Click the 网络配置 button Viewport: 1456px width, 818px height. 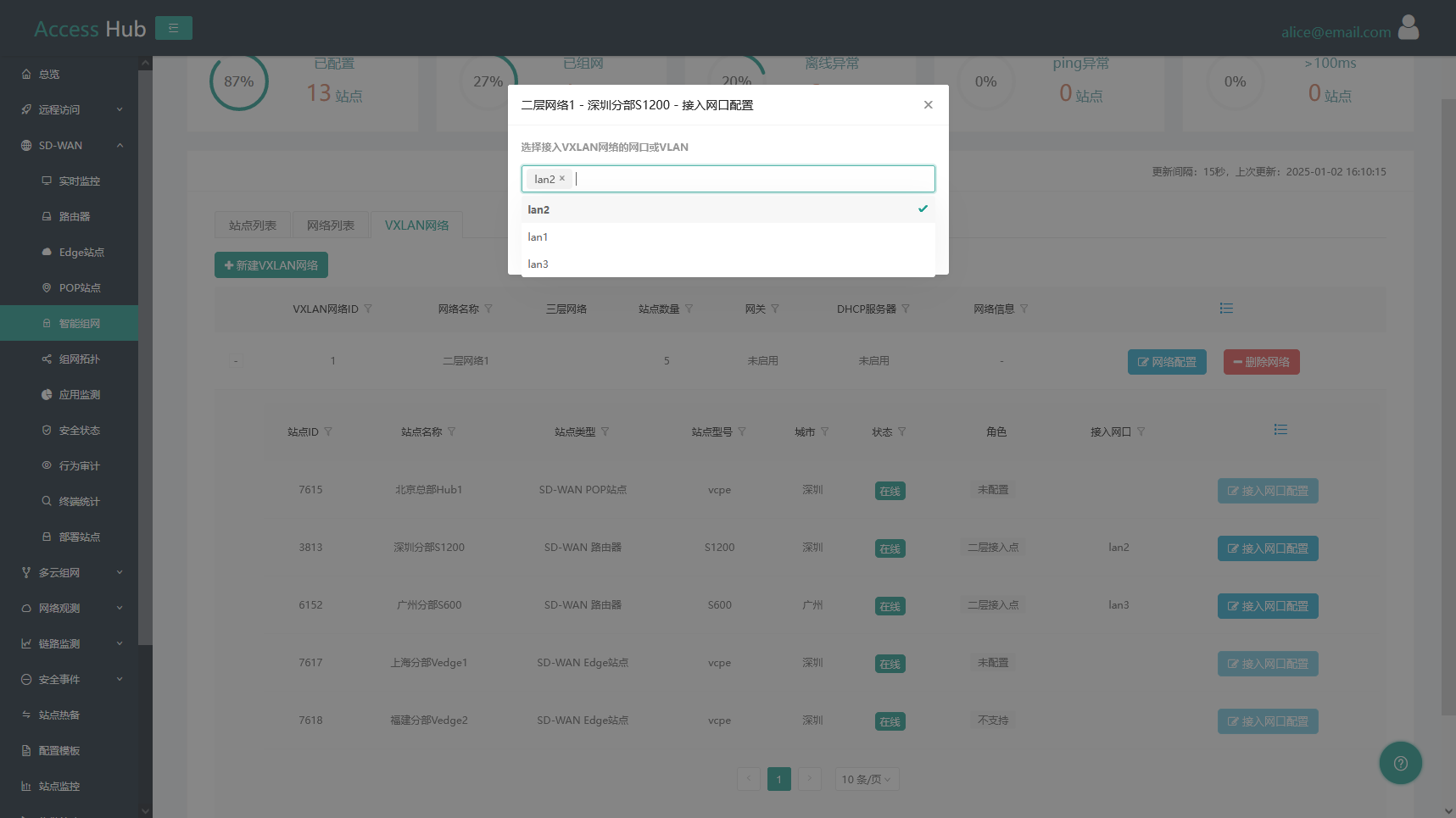point(1167,362)
